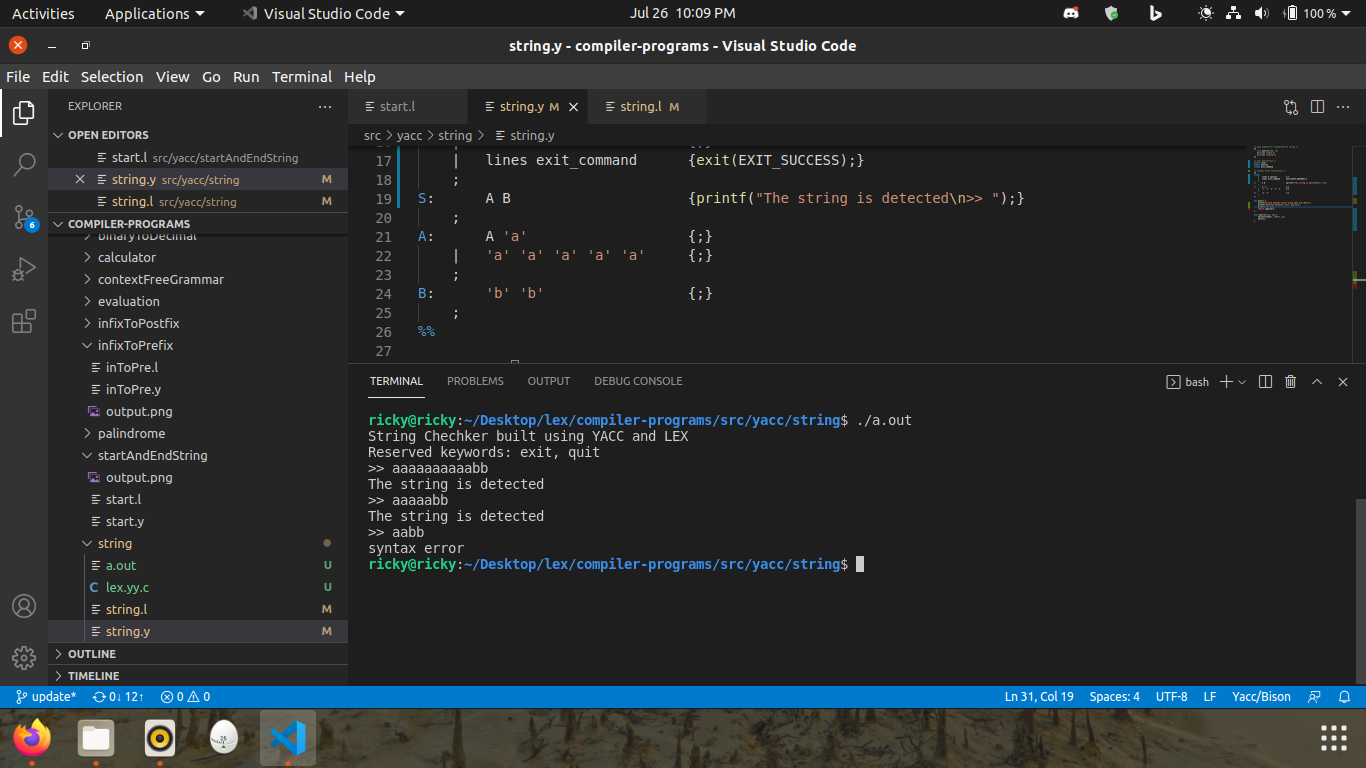Open the feedback icon in status bar
Viewport: 1366px width, 768px height.
tap(1315, 697)
